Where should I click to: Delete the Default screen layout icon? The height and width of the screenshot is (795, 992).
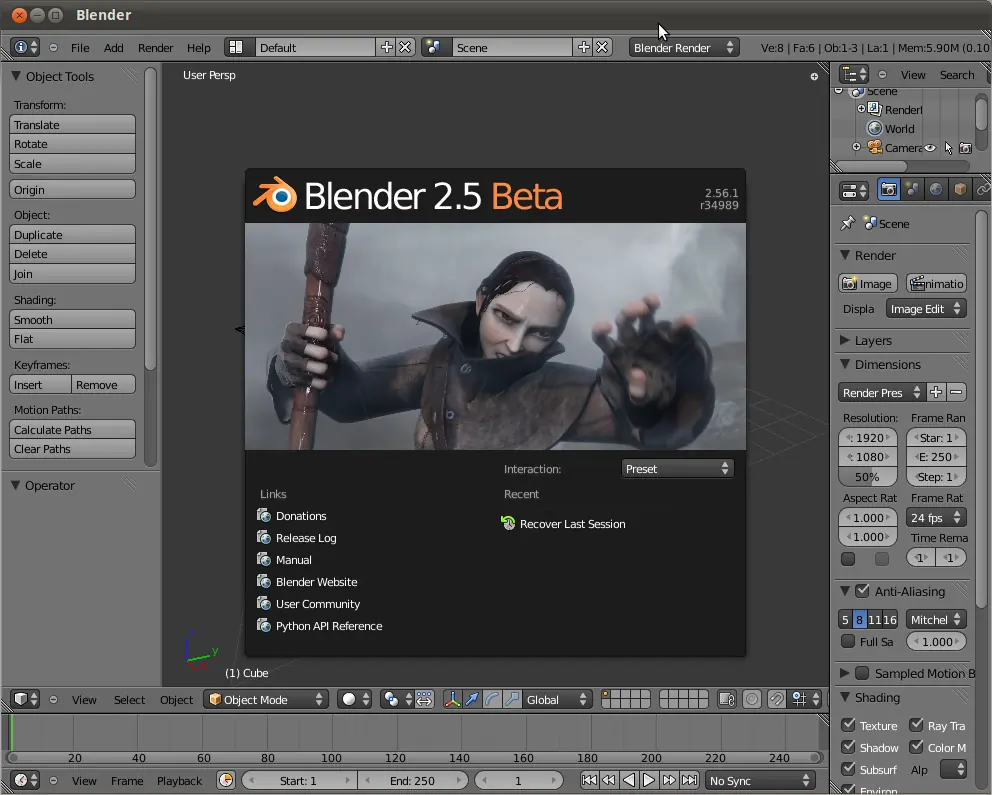pos(405,47)
